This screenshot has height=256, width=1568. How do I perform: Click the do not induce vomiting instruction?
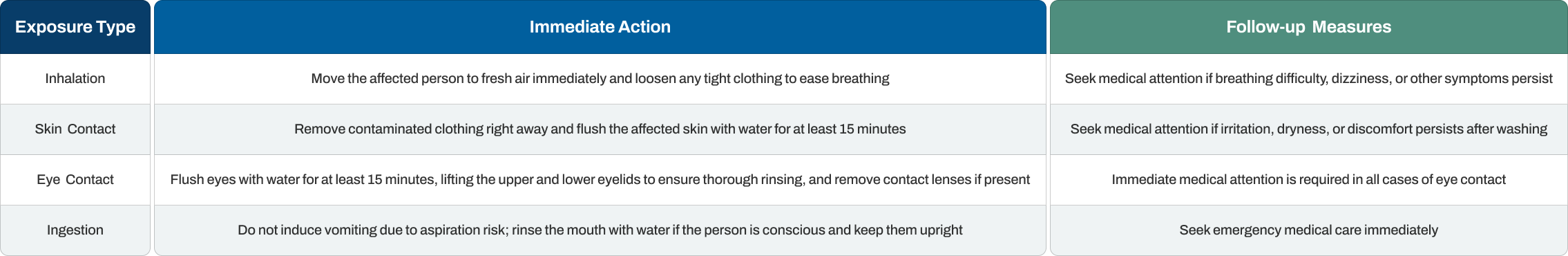coord(600,230)
